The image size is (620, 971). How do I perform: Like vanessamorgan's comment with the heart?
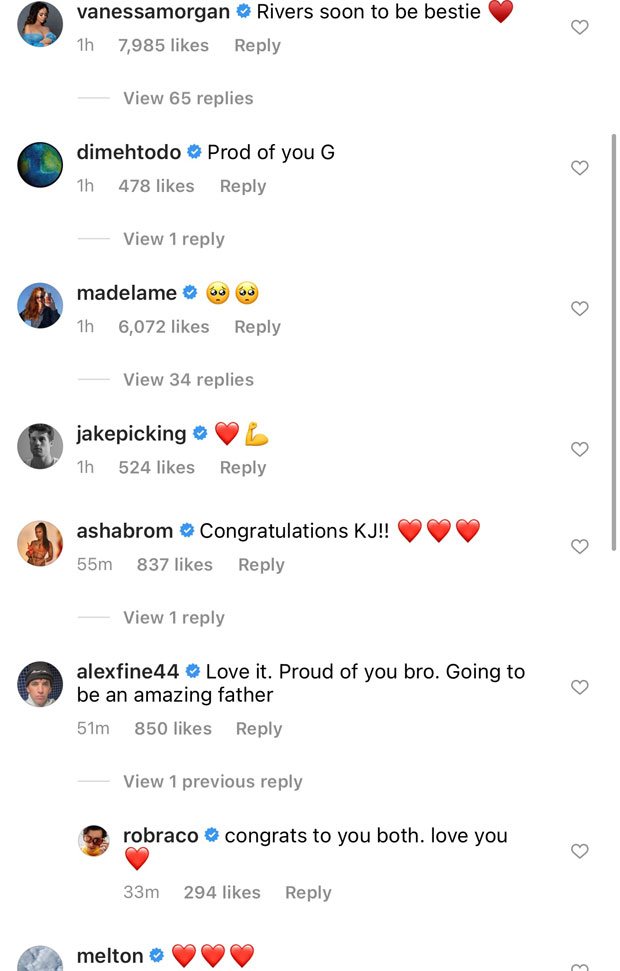coord(579,28)
